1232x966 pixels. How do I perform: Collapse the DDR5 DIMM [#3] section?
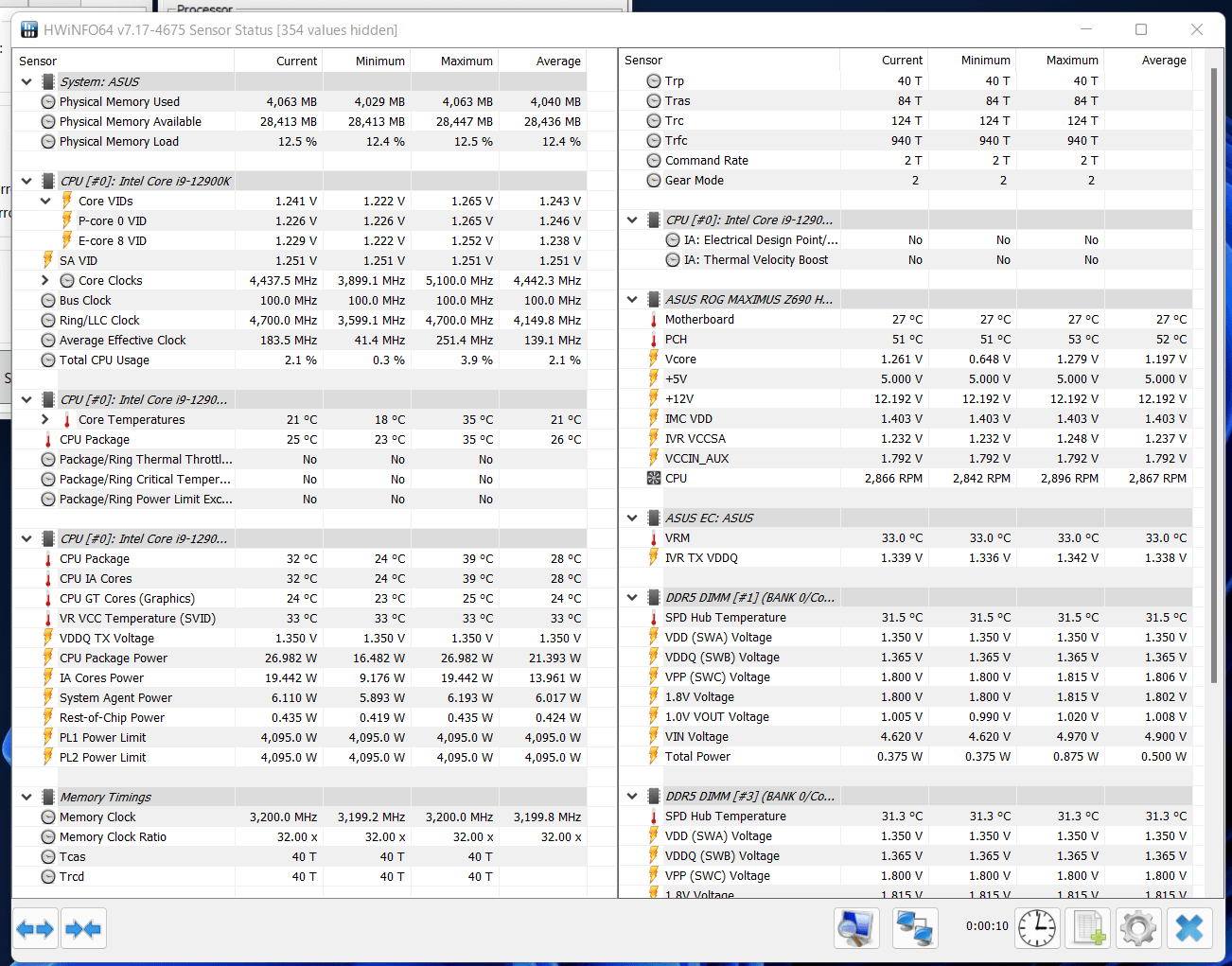[x=632, y=796]
